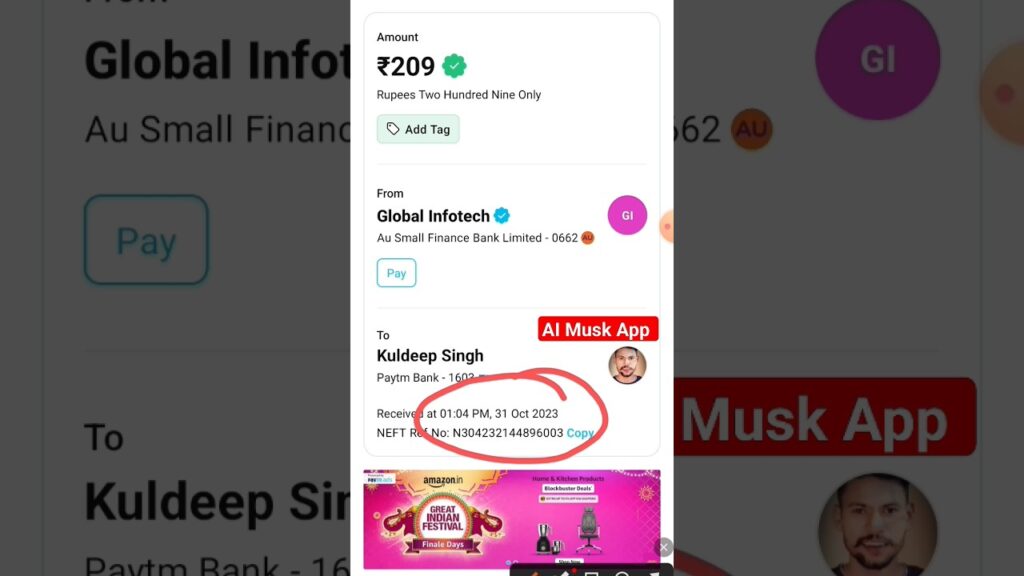Tap the Global Infotech sender name in the card
Viewport: 1024px width, 576px height.
pyautogui.click(x=433, y=216)
